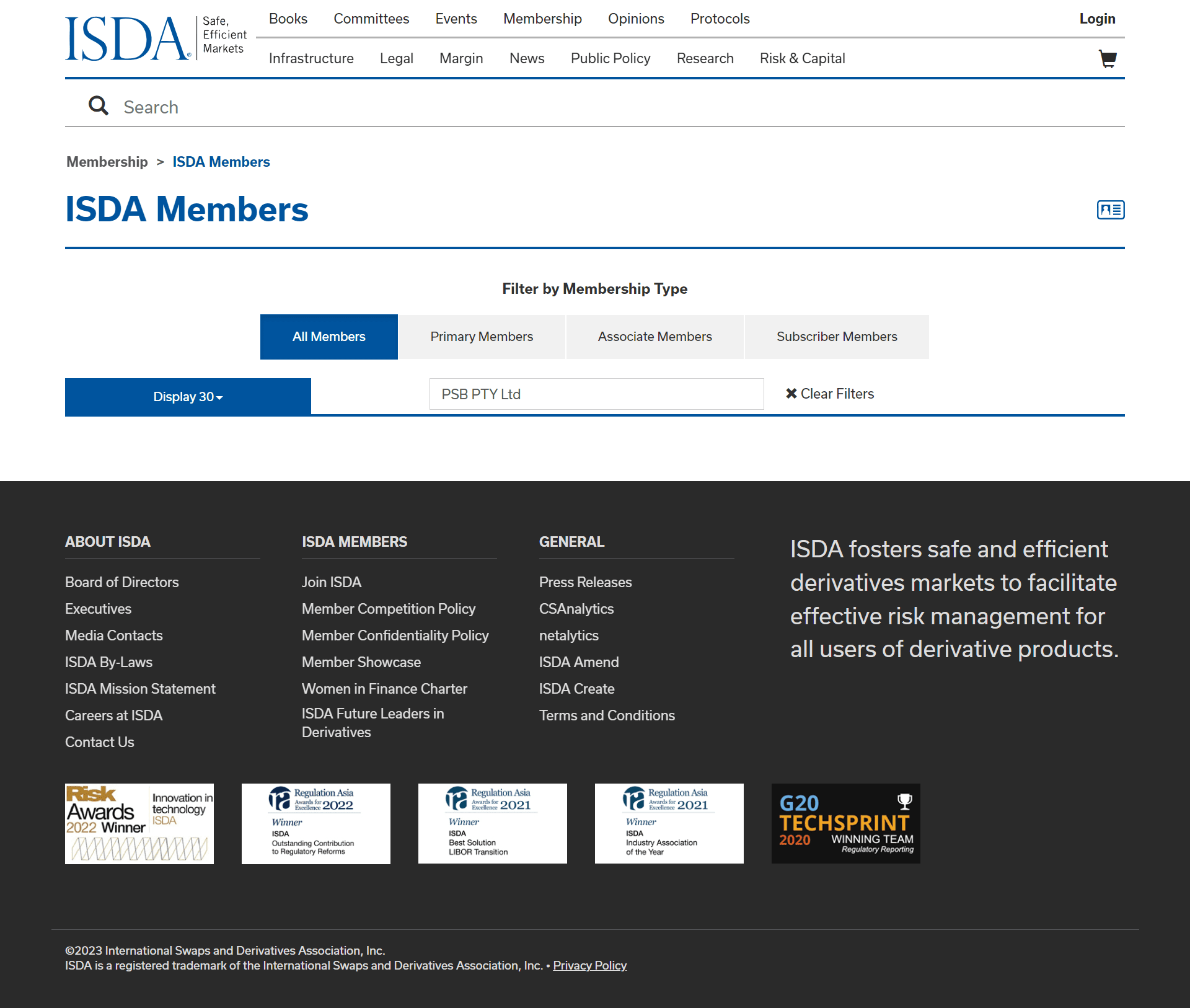Open the Opinions menu
Viewport: 1190px width, 1008px height.
tap(636, 19)
